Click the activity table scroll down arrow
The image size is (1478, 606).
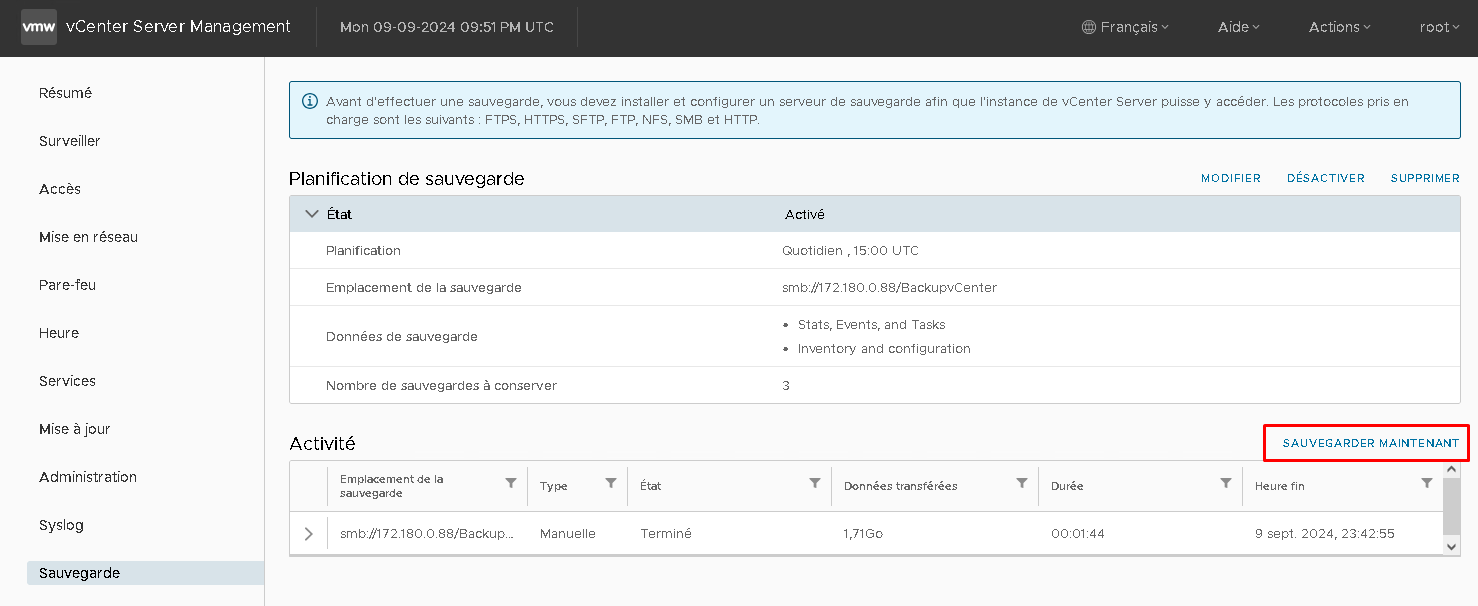(1452, 546)
